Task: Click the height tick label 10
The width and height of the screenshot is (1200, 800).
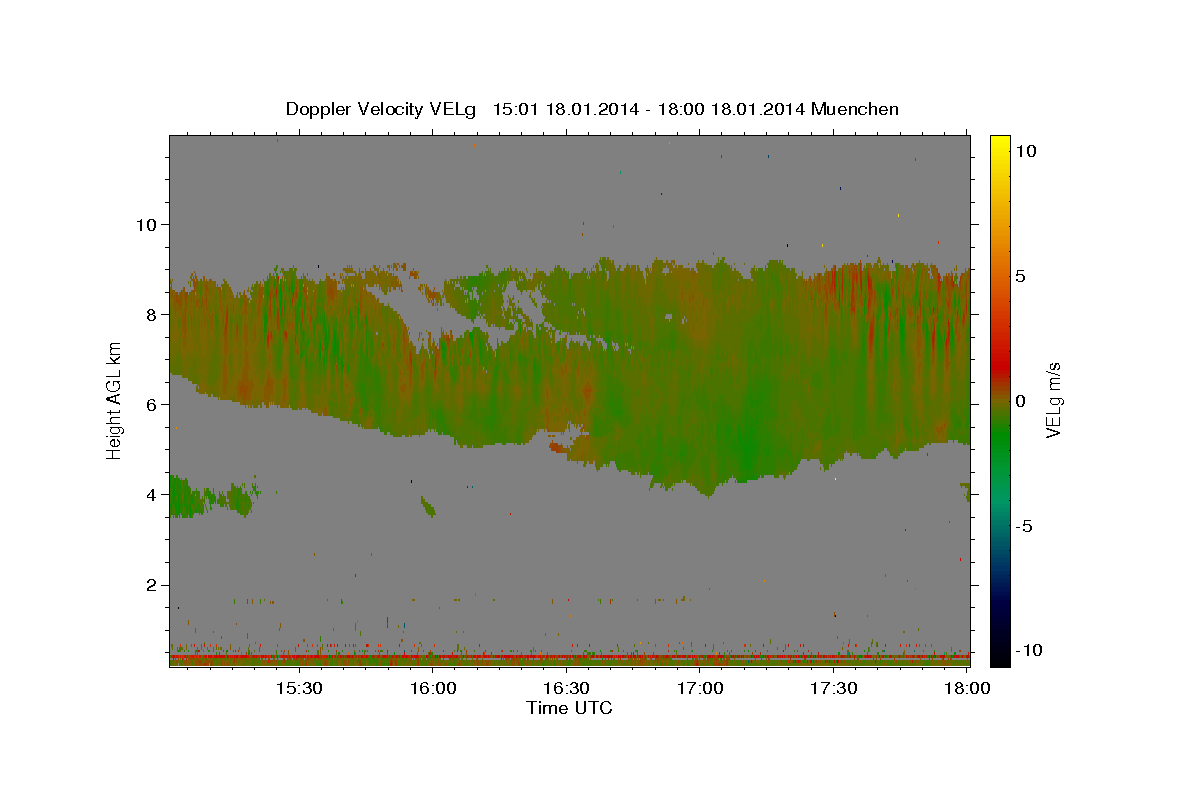Action: (x=145, y=224)
